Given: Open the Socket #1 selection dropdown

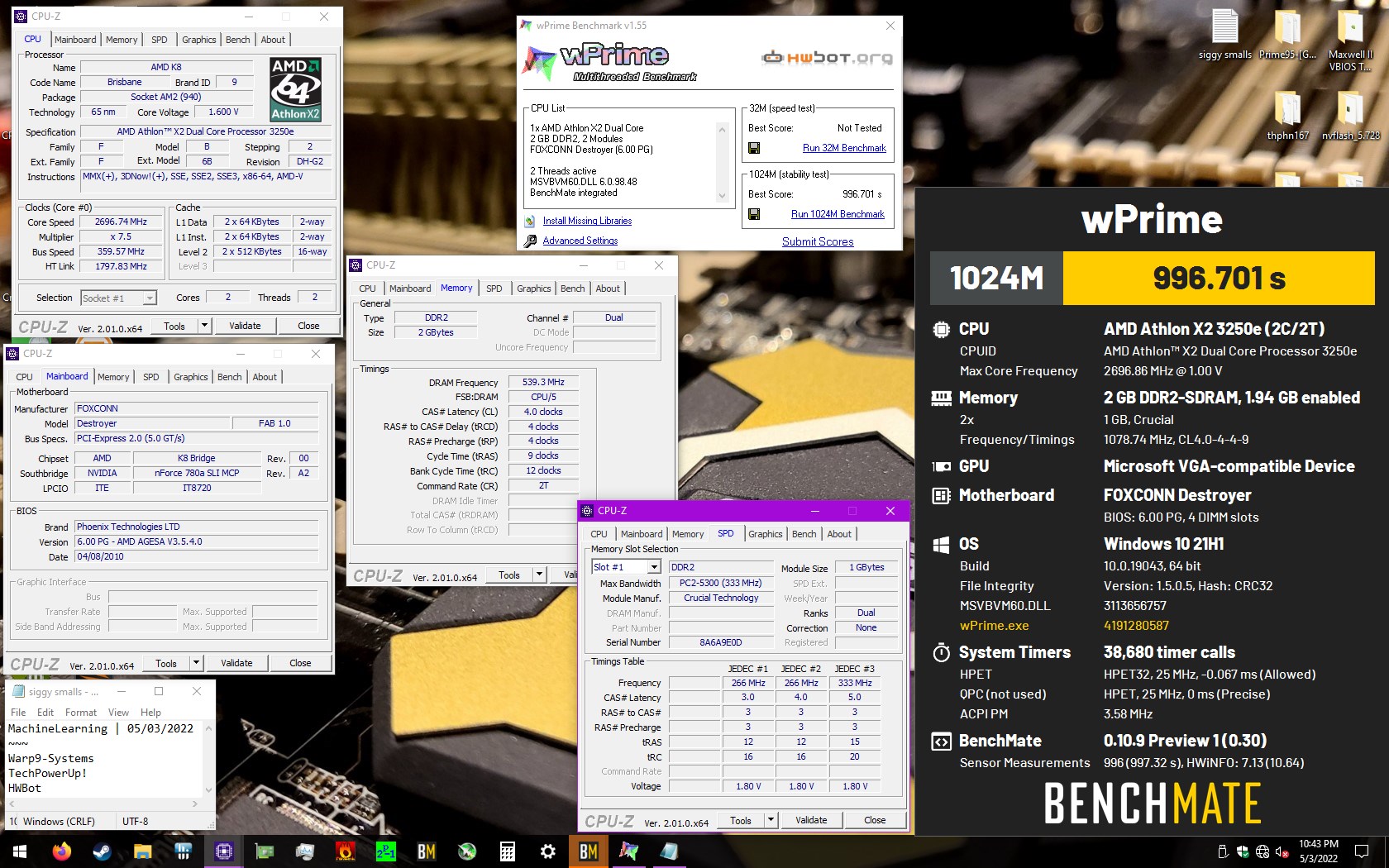Looking at the screenshot, I should click(150, 298).
